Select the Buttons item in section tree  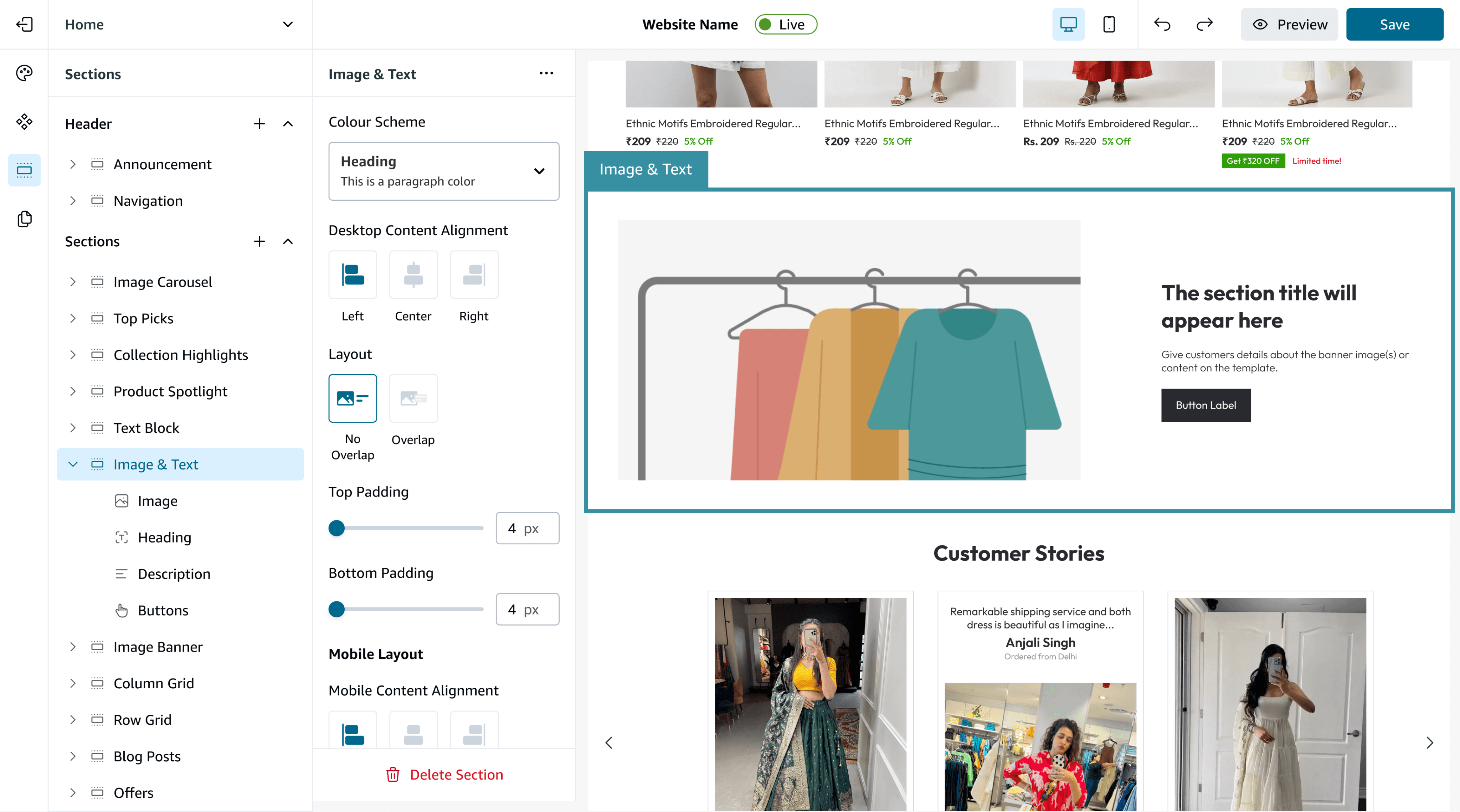(x=163, y=610)
